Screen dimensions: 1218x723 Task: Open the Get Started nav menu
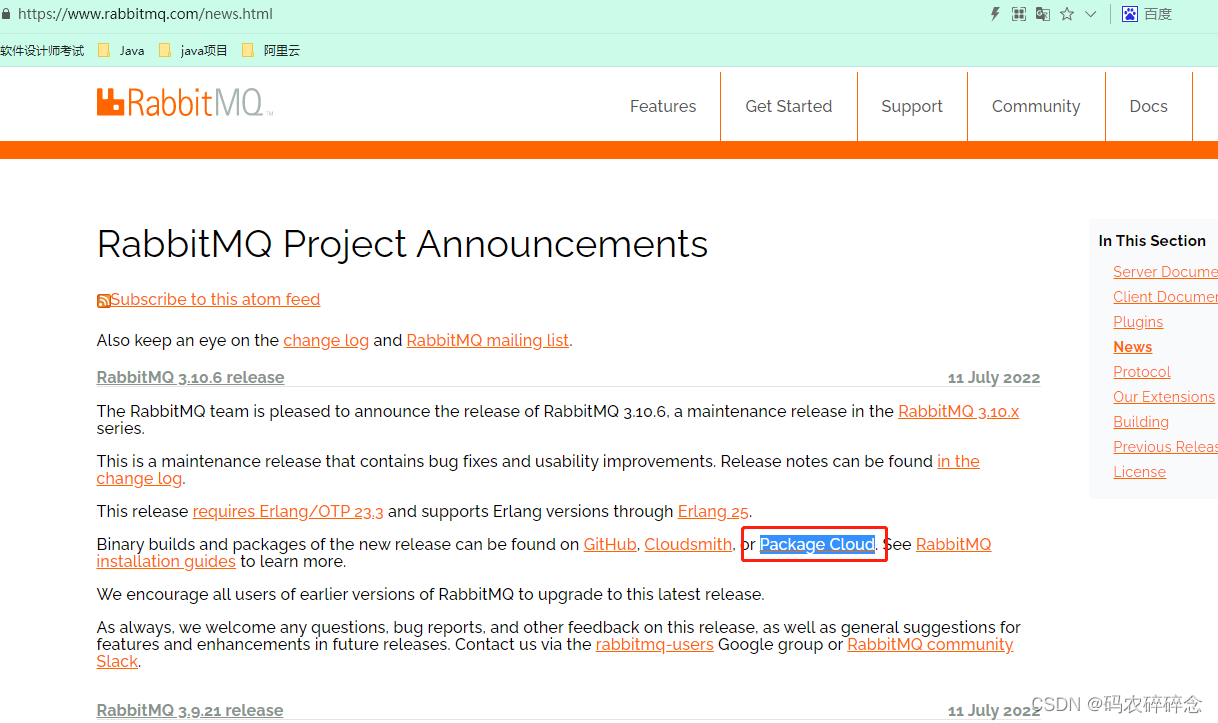click(788, 106)
